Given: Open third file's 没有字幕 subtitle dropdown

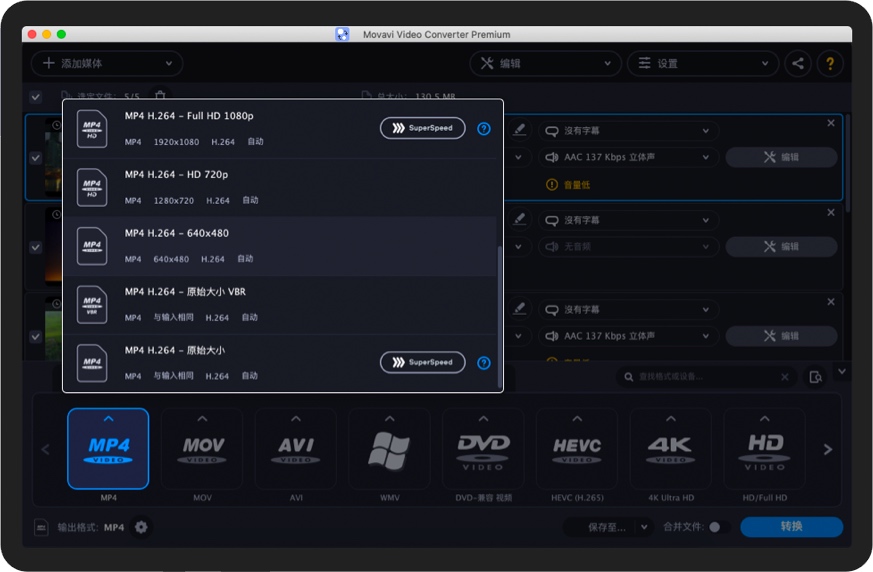Looking at the screenshot, I should tap(628, 310).
